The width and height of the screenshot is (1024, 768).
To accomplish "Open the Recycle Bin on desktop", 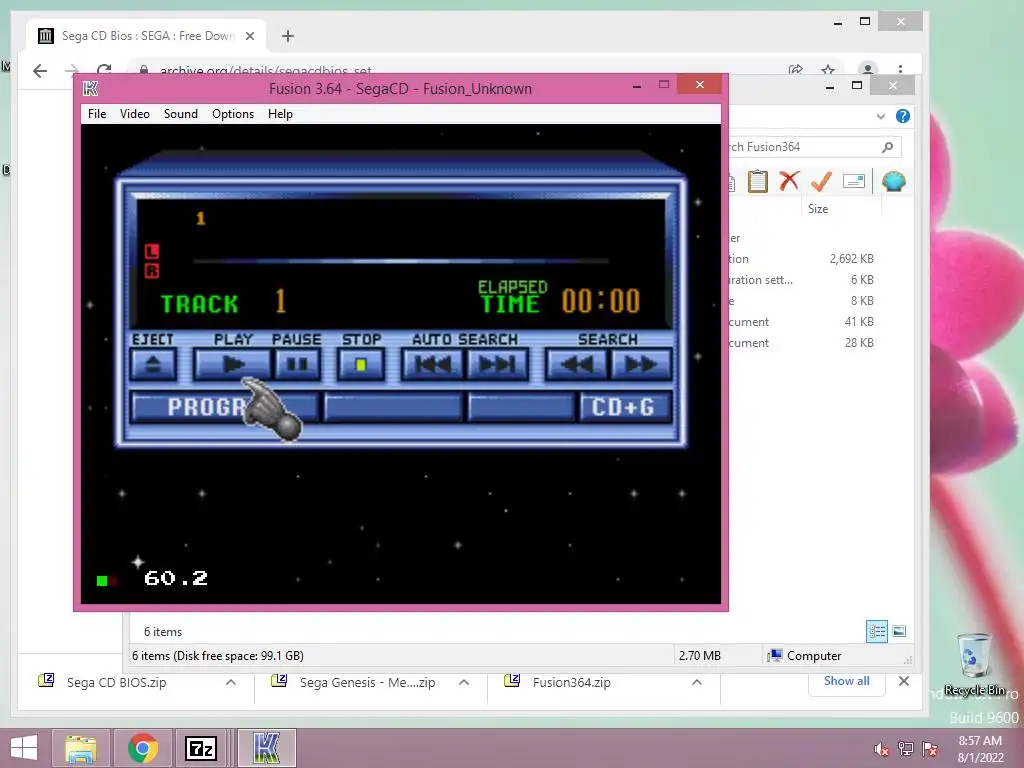I will click(974, 664).
